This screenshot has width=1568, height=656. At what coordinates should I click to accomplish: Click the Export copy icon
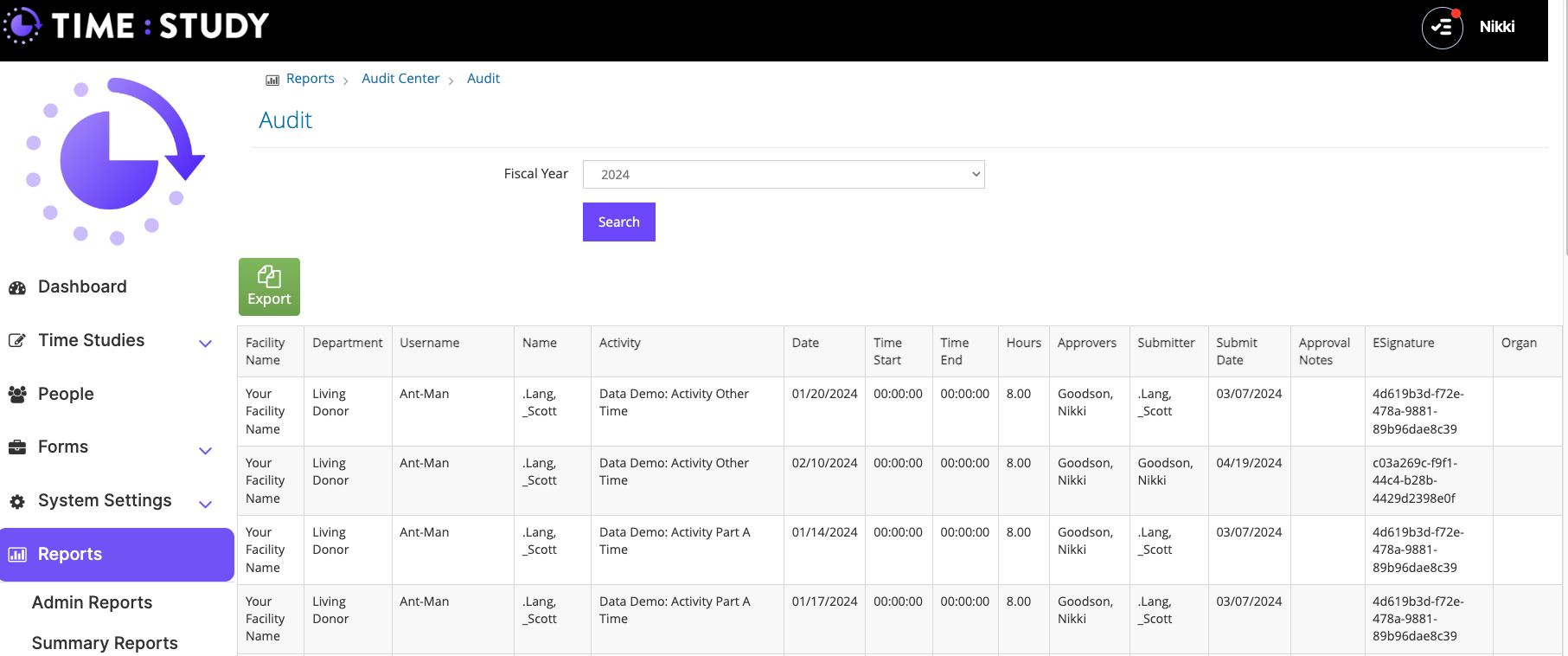(269, 277)
